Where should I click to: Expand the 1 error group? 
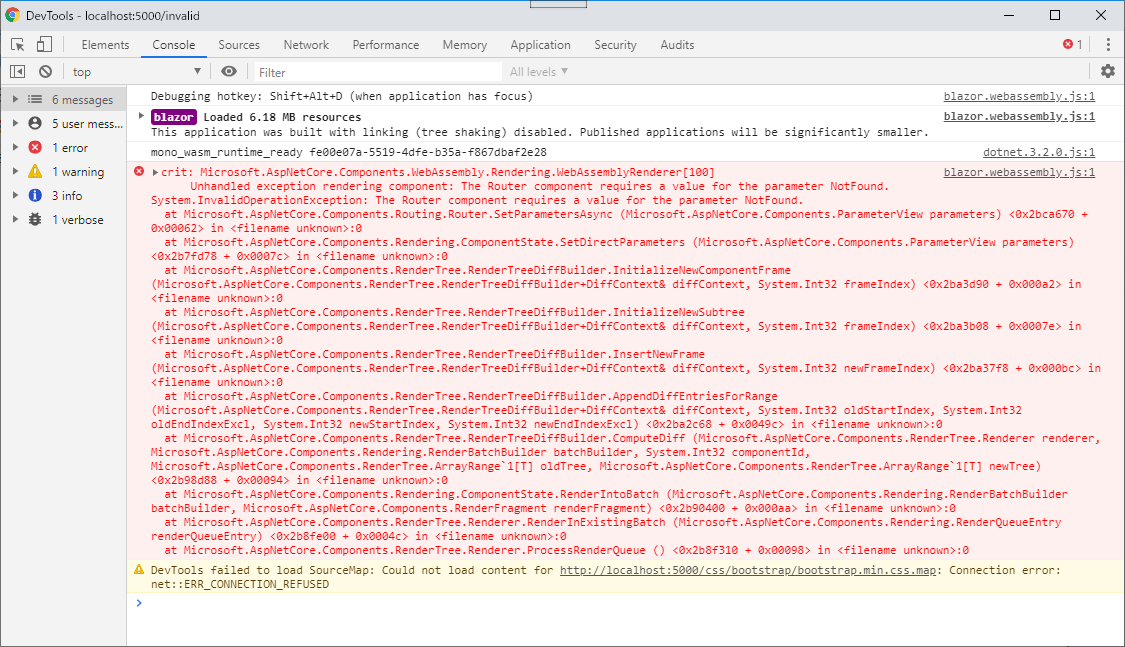(15, 147)
